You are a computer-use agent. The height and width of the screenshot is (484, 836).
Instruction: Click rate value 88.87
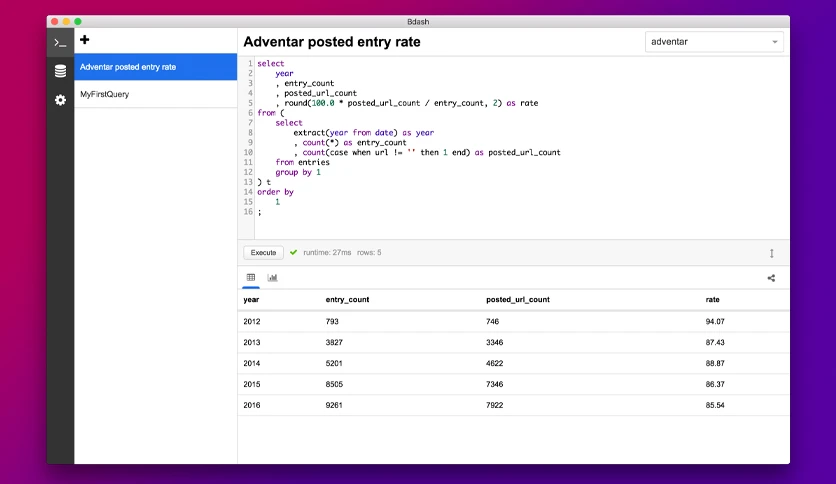pyautogui.click(x=715, y=363)
